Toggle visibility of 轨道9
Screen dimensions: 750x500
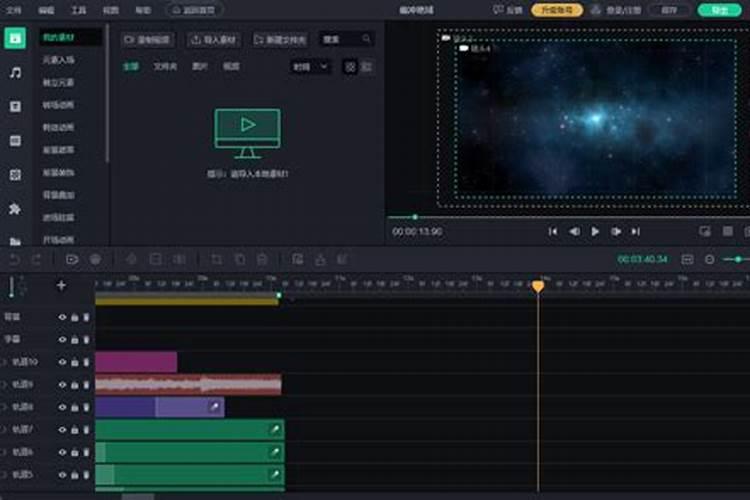click(62, 385)
